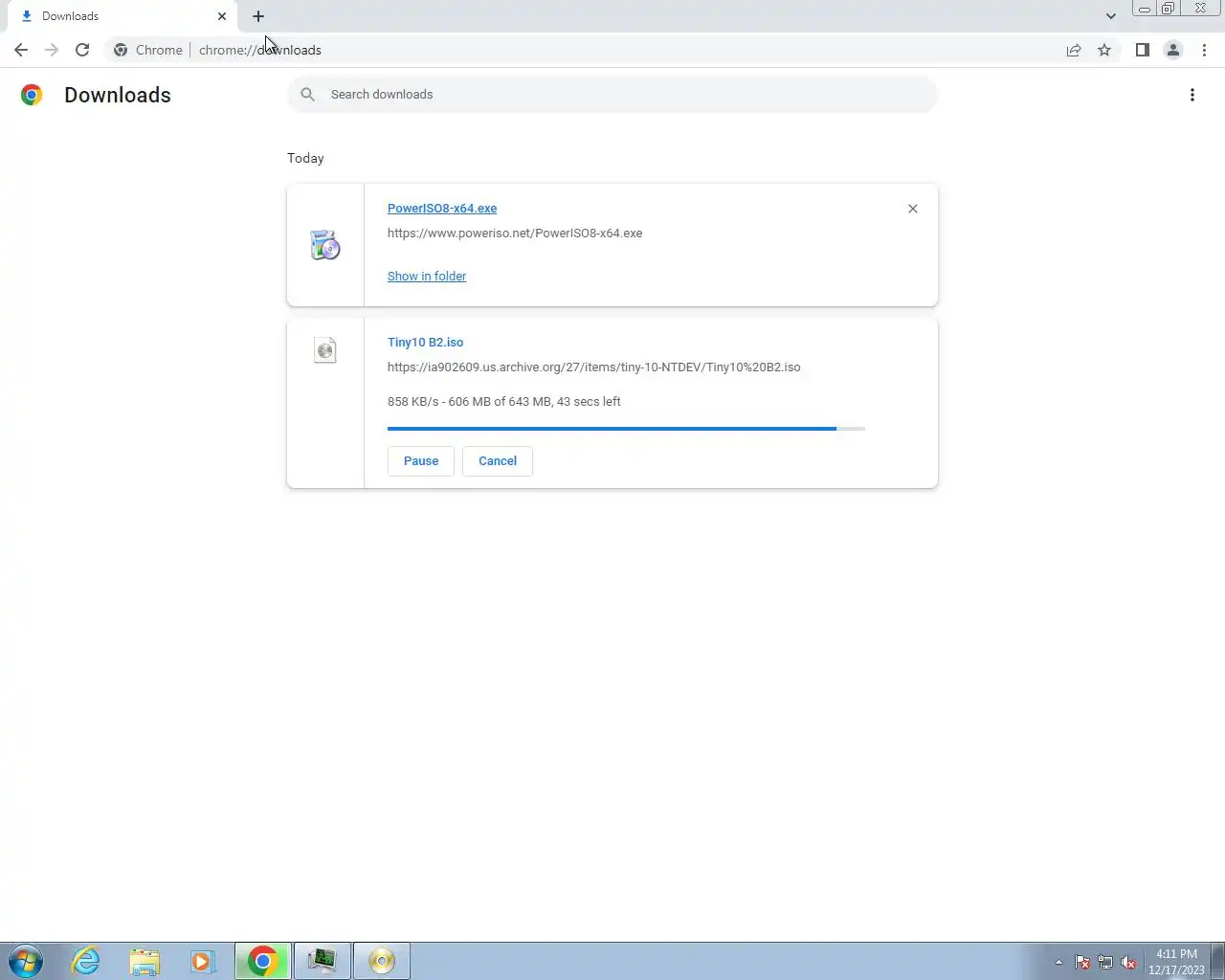Click the PowerISO installer file icon

(x=325, y=245)
